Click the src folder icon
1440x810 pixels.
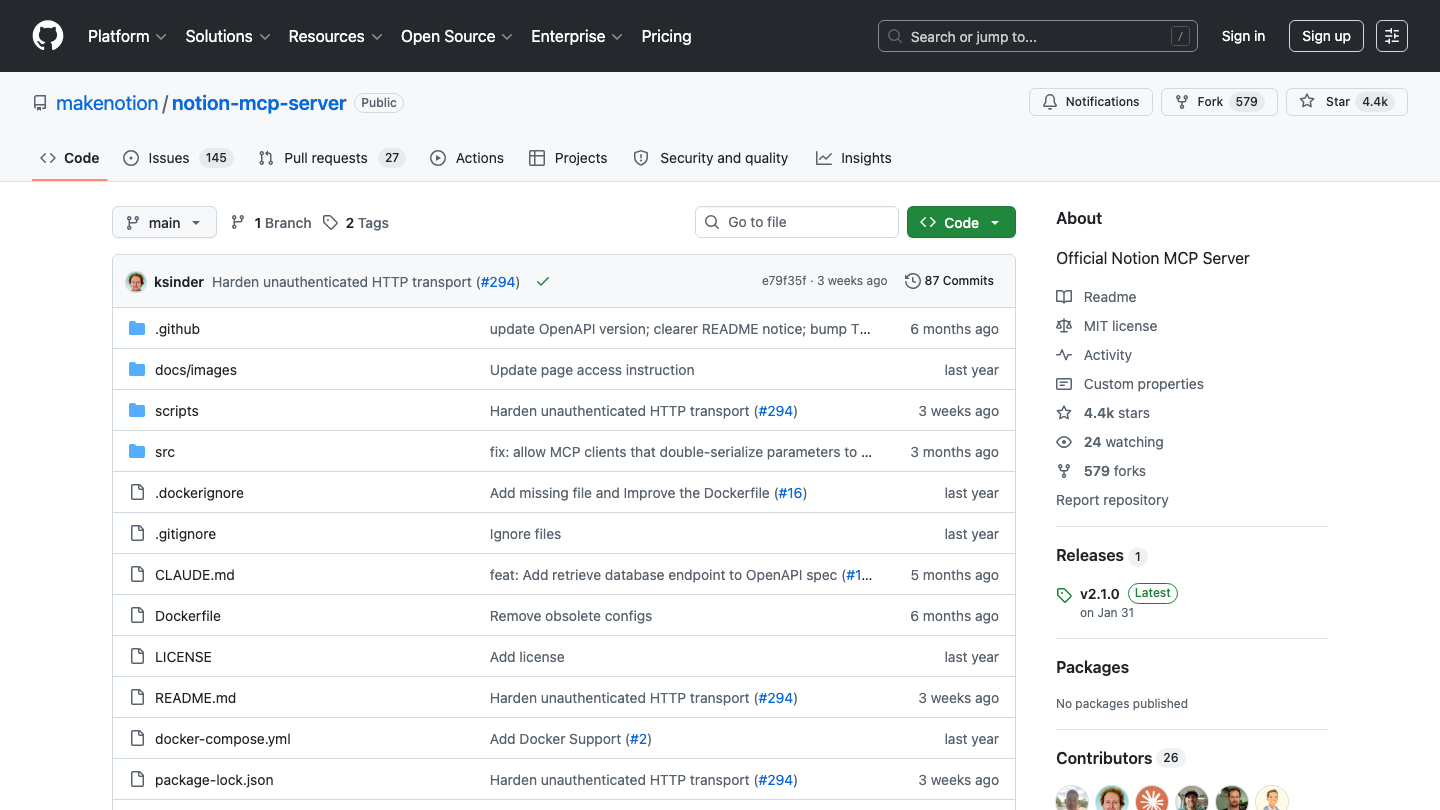[137, 452]
